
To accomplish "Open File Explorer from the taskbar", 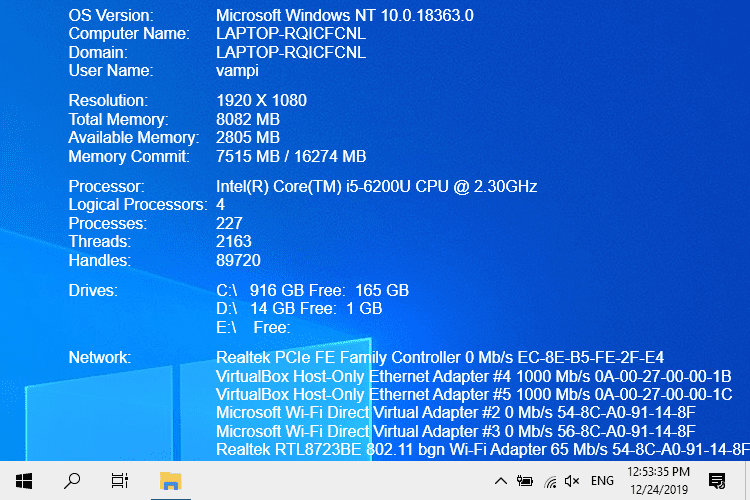I will tap(171, 481).
